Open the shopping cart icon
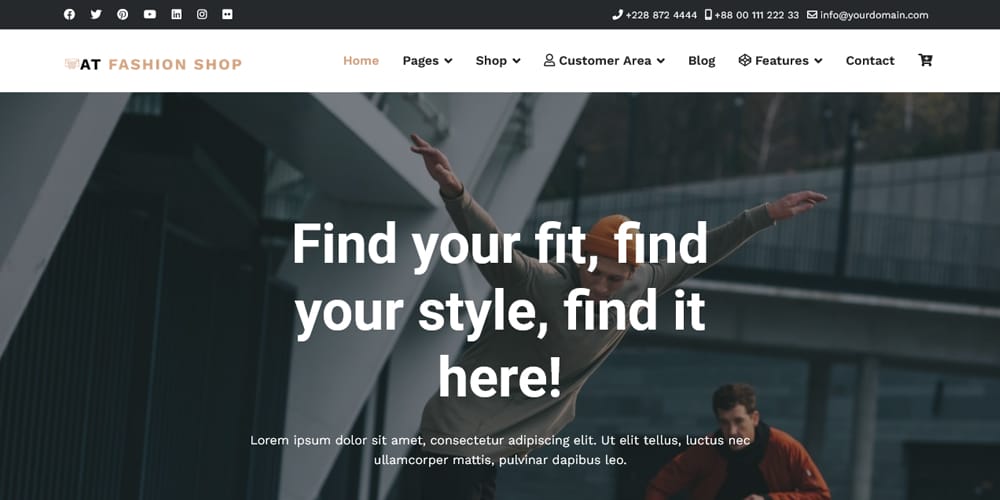The width and height of the screenshot is (1000, 500). (x=925, y=60)
